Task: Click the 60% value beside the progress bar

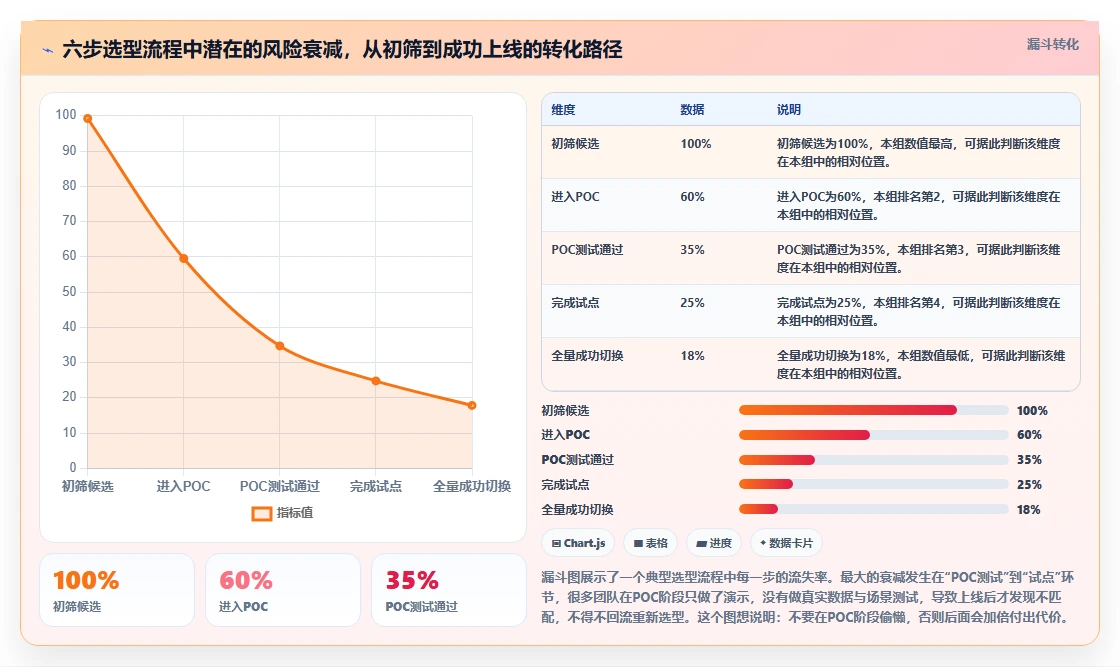Action: pyautogui.click(x=1029, y=435)
